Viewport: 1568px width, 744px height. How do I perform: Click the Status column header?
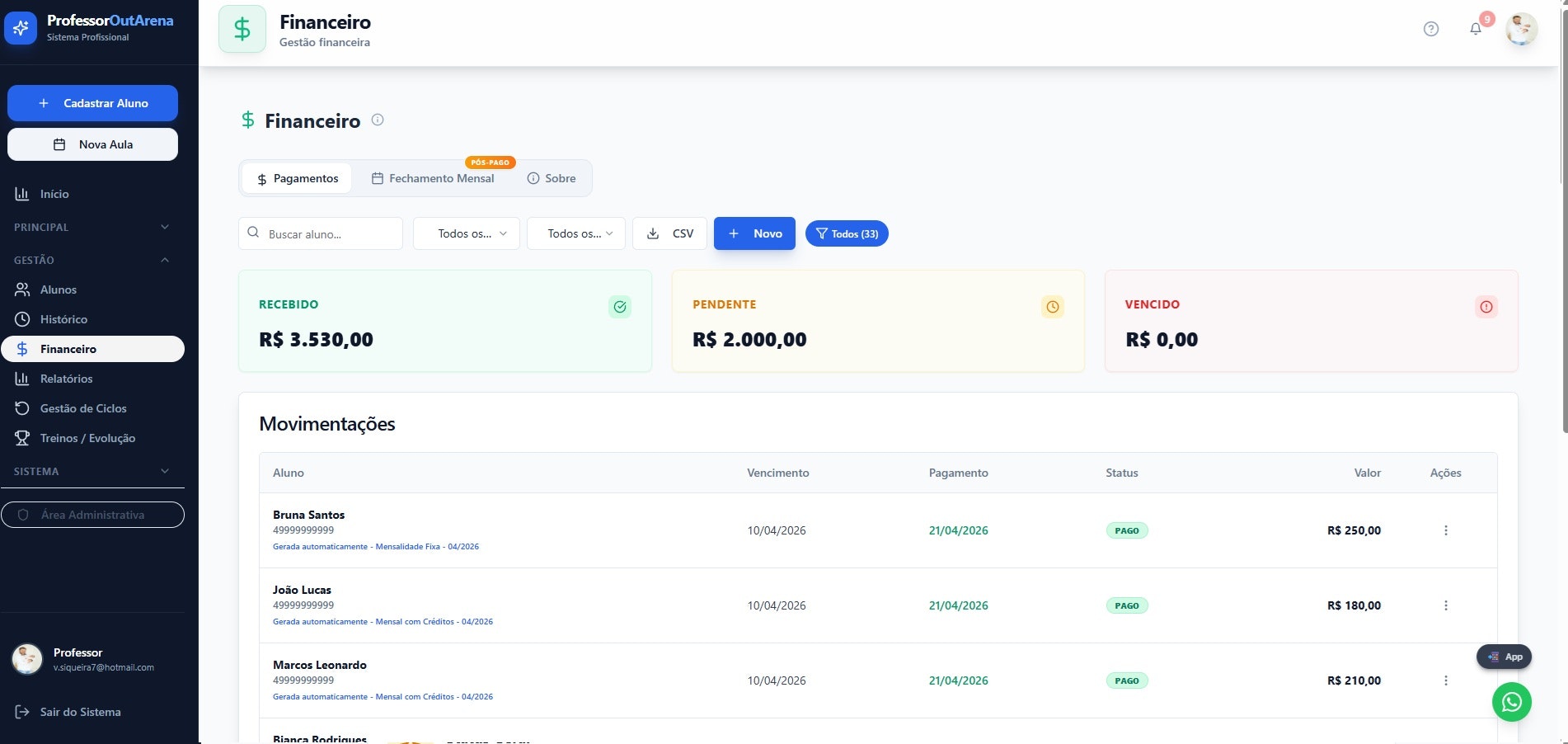[1122, 473]
